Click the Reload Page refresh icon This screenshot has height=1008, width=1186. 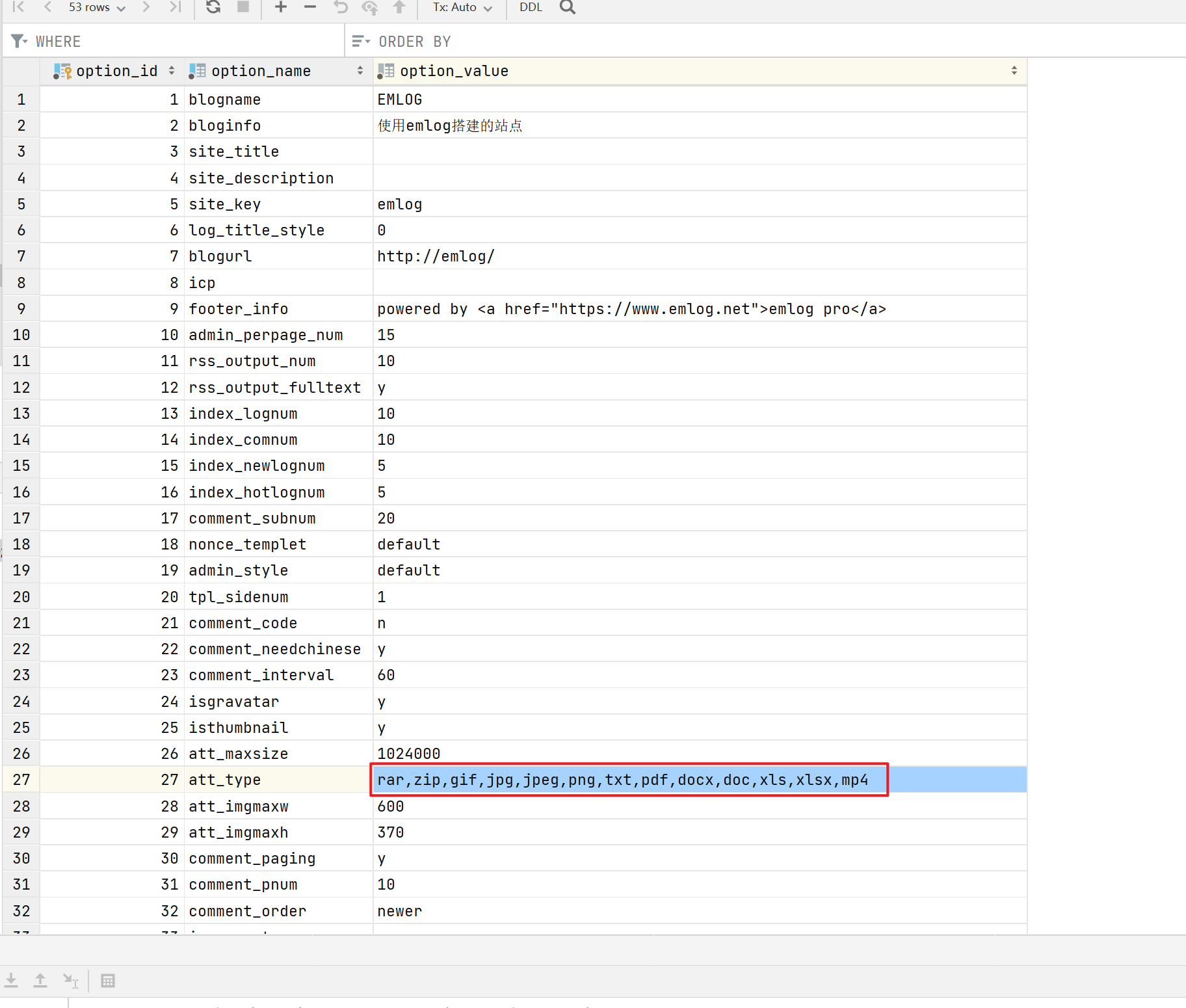tap(213, 7)
